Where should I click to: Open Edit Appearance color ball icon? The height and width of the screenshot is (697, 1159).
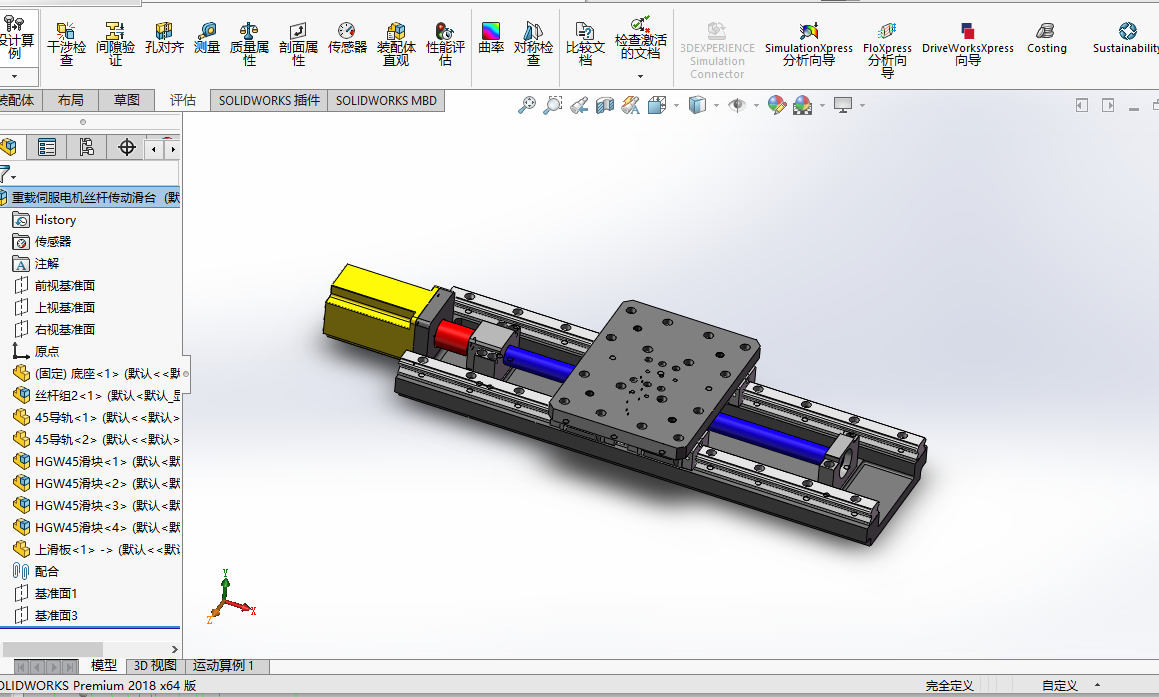776,105
